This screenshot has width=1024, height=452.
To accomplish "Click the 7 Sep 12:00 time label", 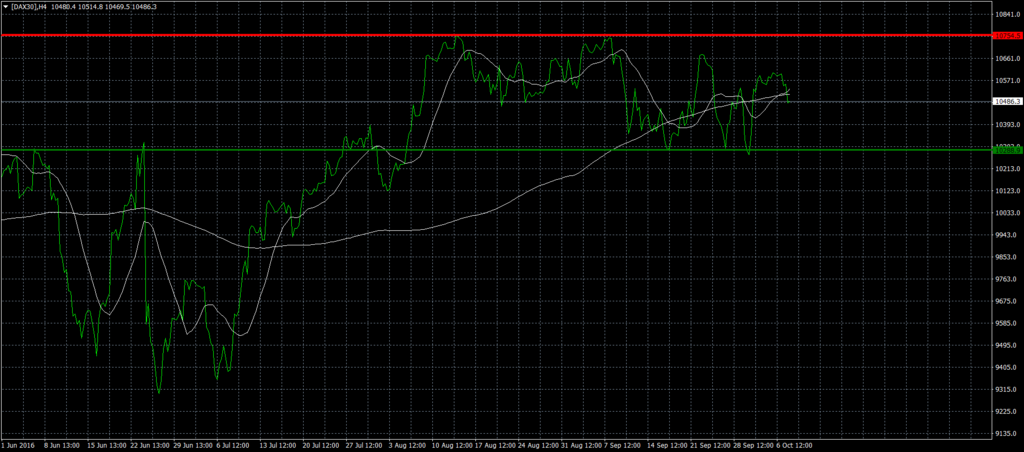I will point(619,445).
